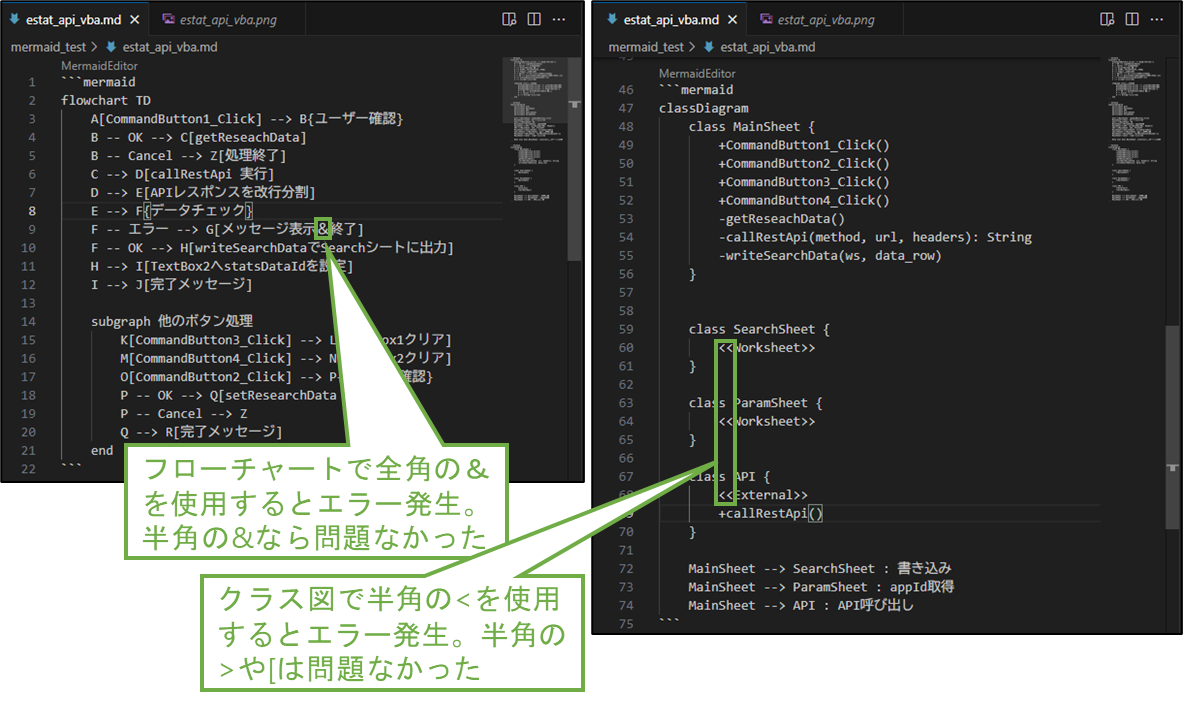Click line number 48 in right editor
Viewport: 1183px width, 703px height.
626,127
